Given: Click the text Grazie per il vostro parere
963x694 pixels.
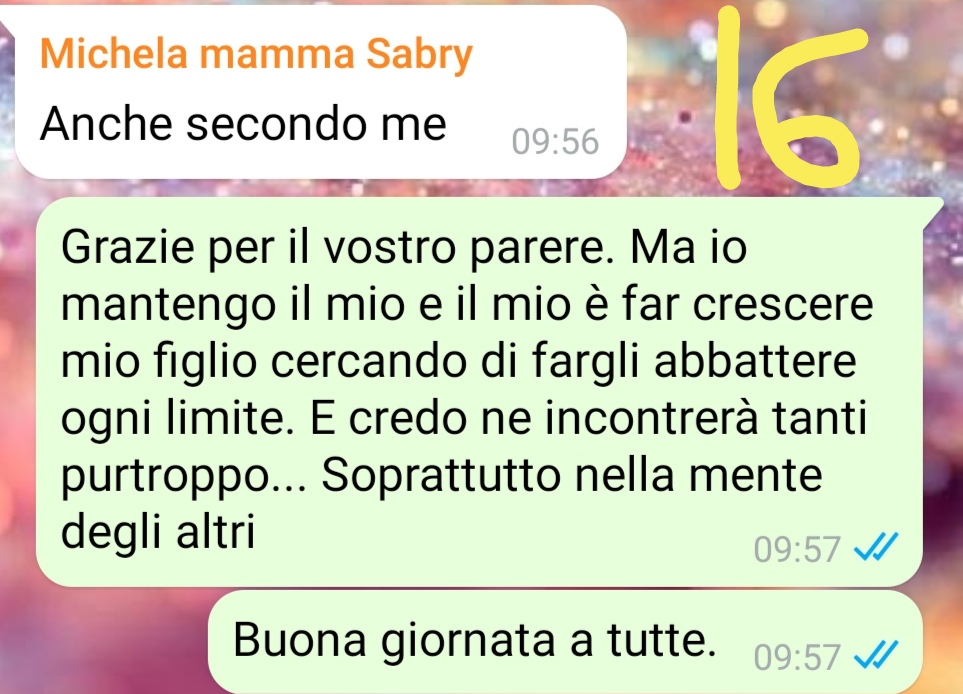Looking at the screenshot, I should 337,248.
